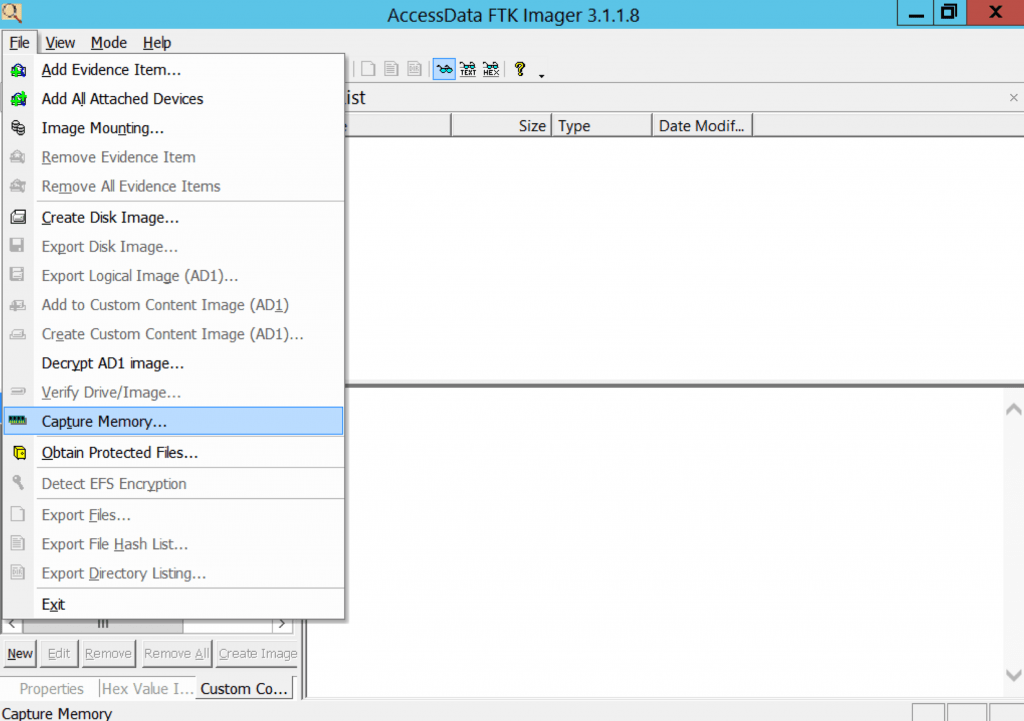
Task: Click the Image Mounting disk icon
Action: [18, 128]
